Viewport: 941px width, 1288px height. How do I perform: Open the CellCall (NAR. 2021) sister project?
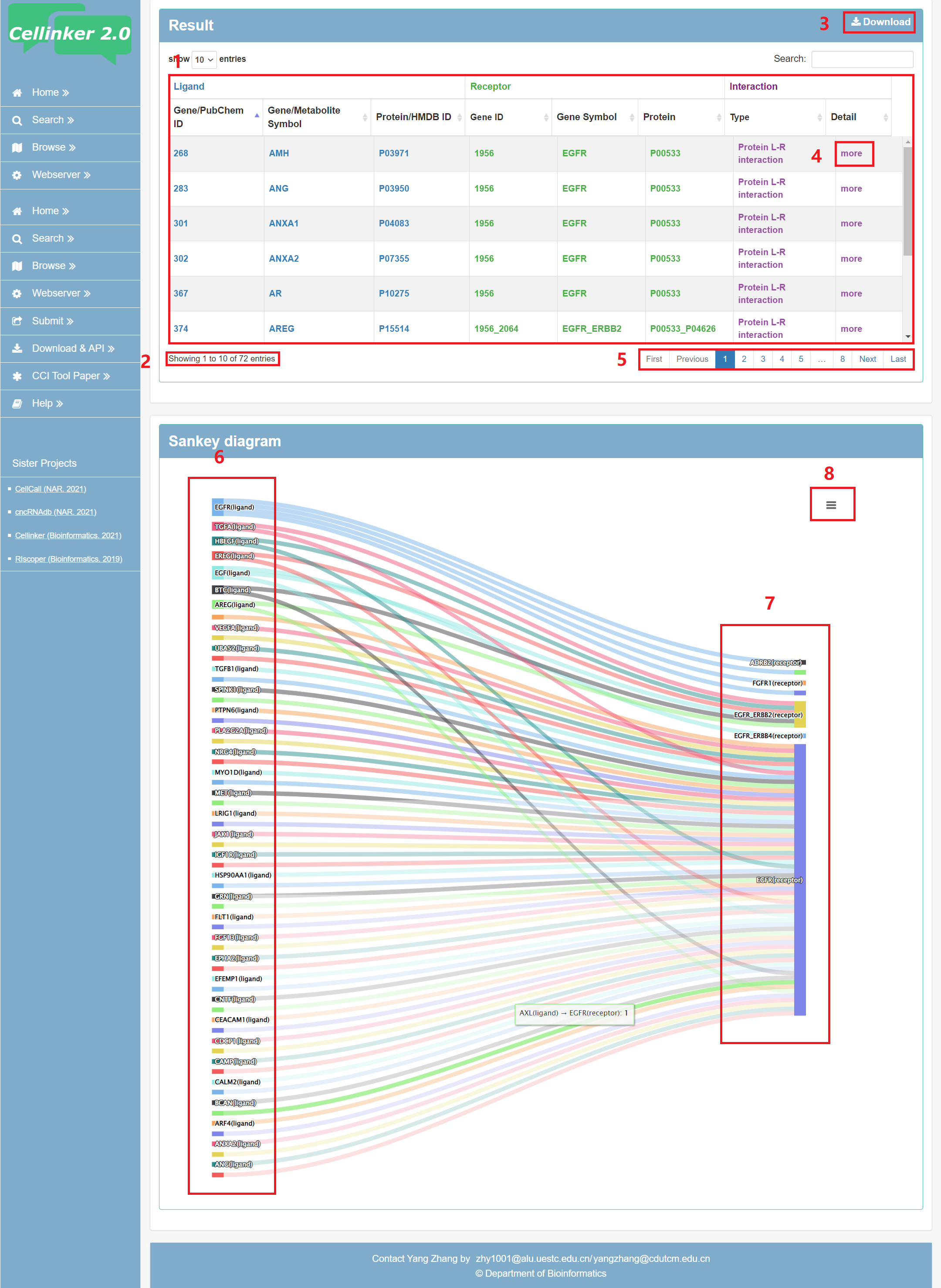[51, 489]
